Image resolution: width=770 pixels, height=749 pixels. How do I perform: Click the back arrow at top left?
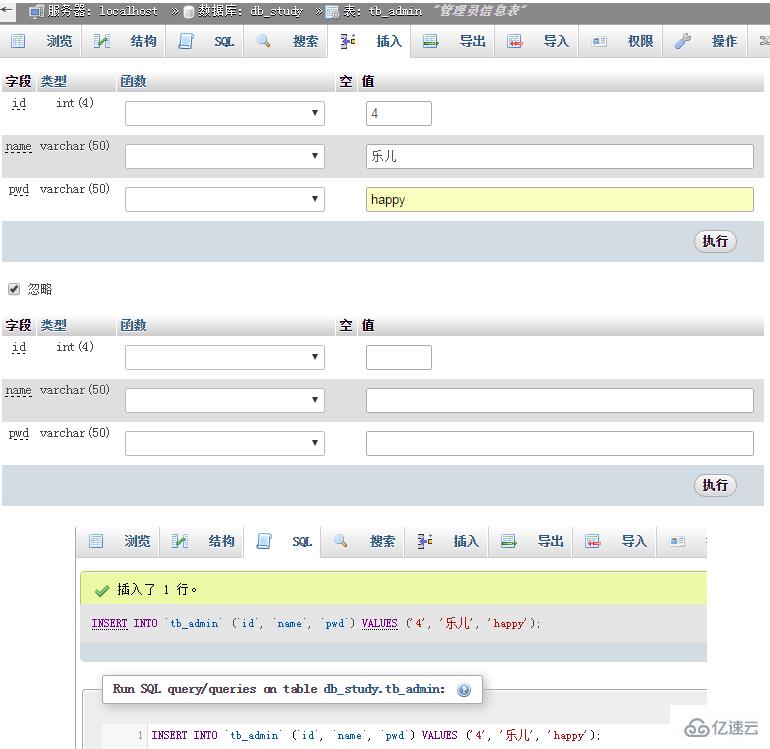(x=6, y=8)
